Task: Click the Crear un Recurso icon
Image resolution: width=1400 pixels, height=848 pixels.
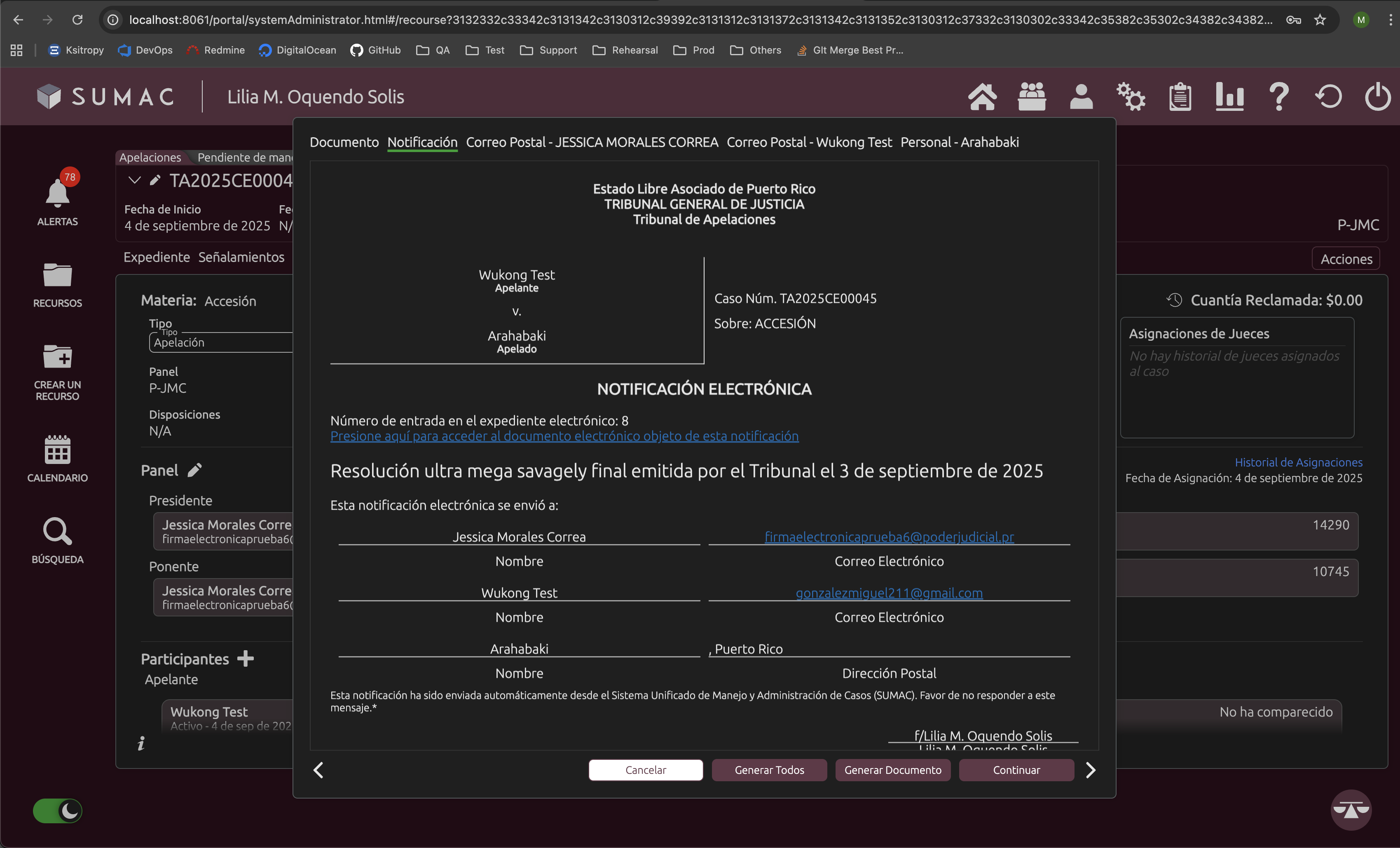Action: (57, 358)
